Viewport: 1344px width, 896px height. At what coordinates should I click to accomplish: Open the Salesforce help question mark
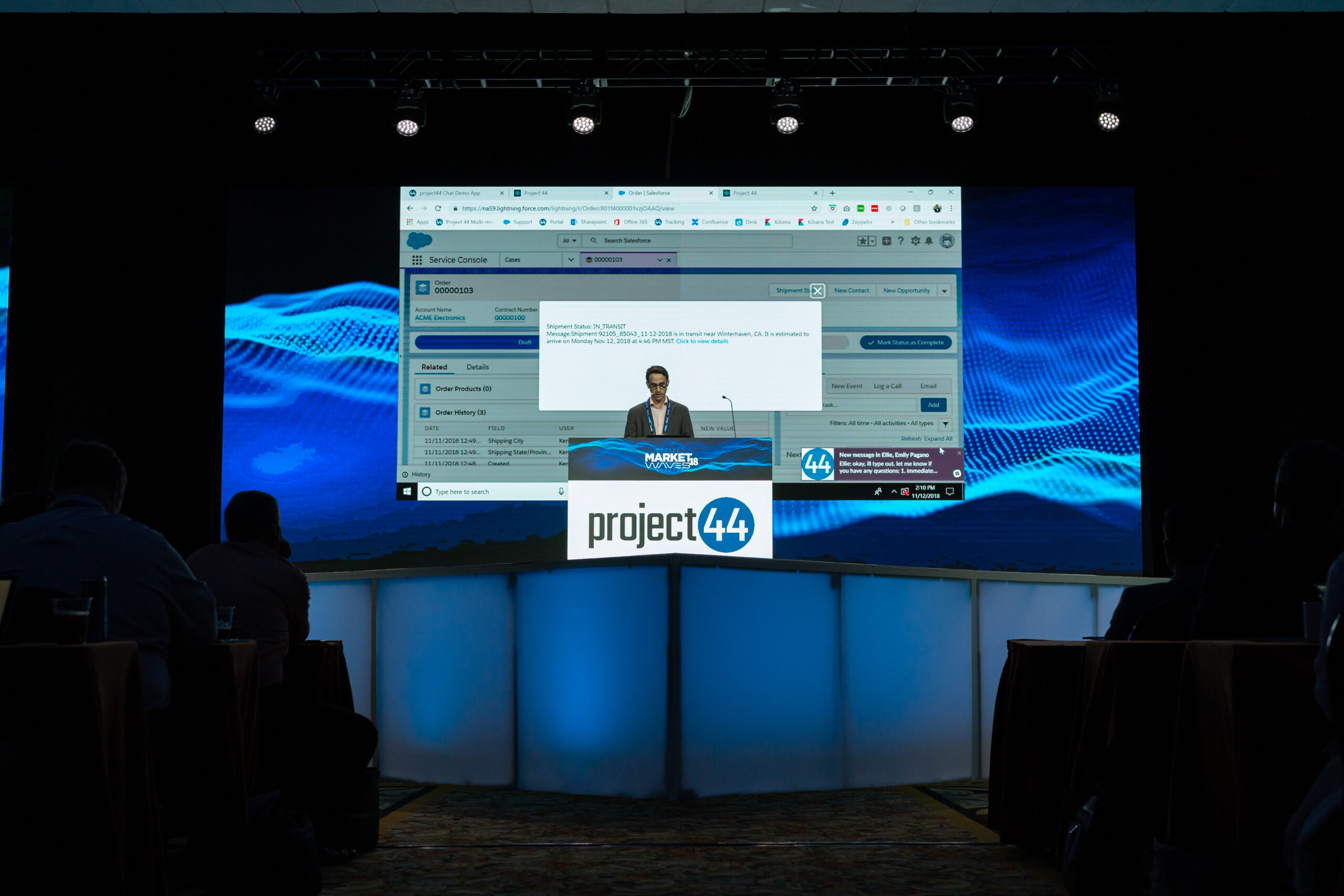[x=900, y=240]
